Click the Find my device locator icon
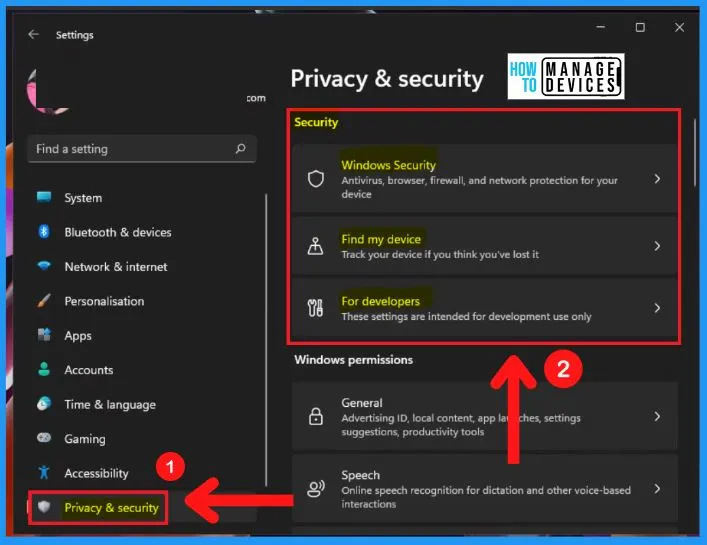Image resolution: width=707 pixels, height=545 pixels. [x=315, y=246]
